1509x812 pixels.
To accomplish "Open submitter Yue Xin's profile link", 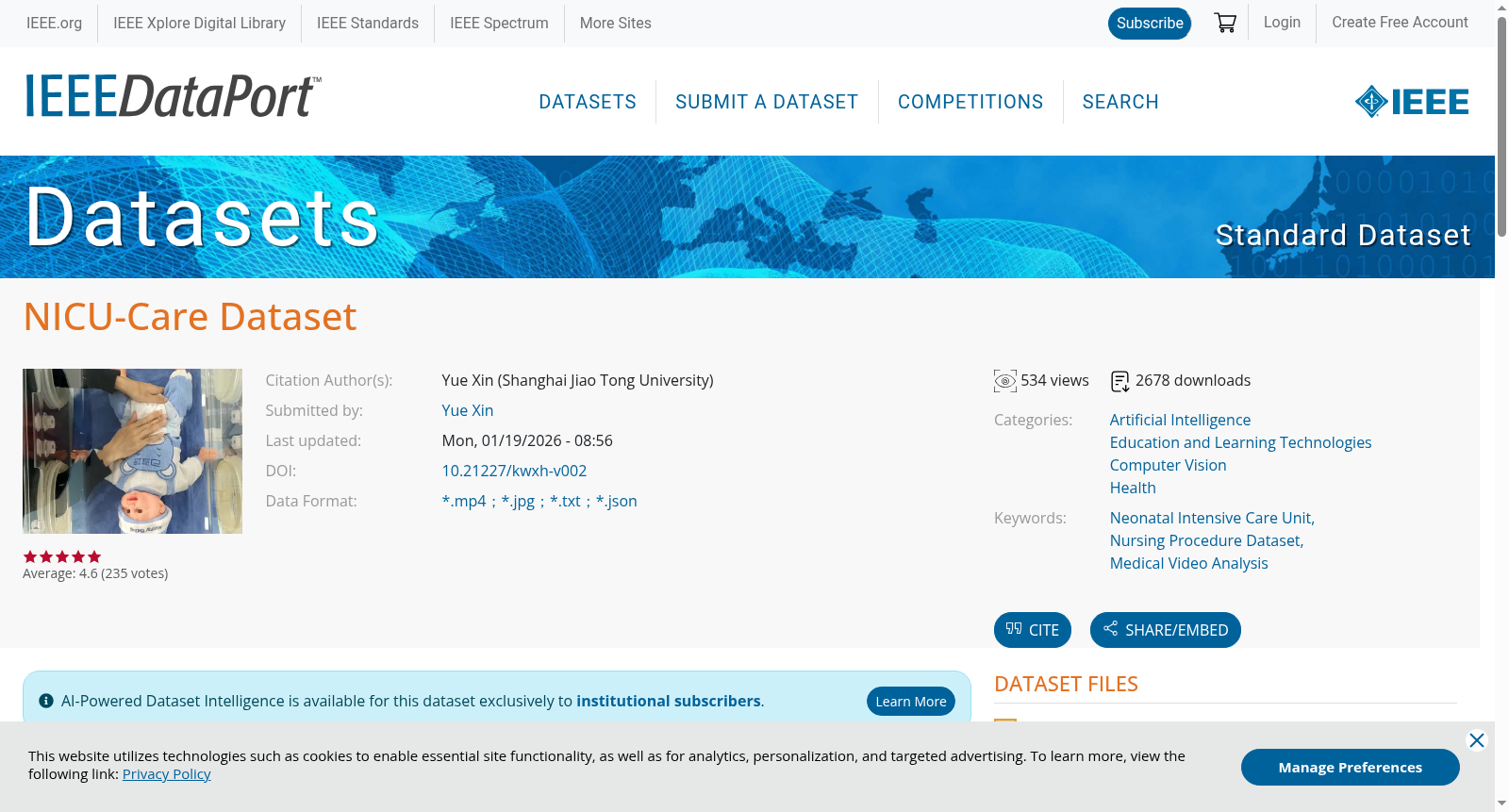I will 468,410.
